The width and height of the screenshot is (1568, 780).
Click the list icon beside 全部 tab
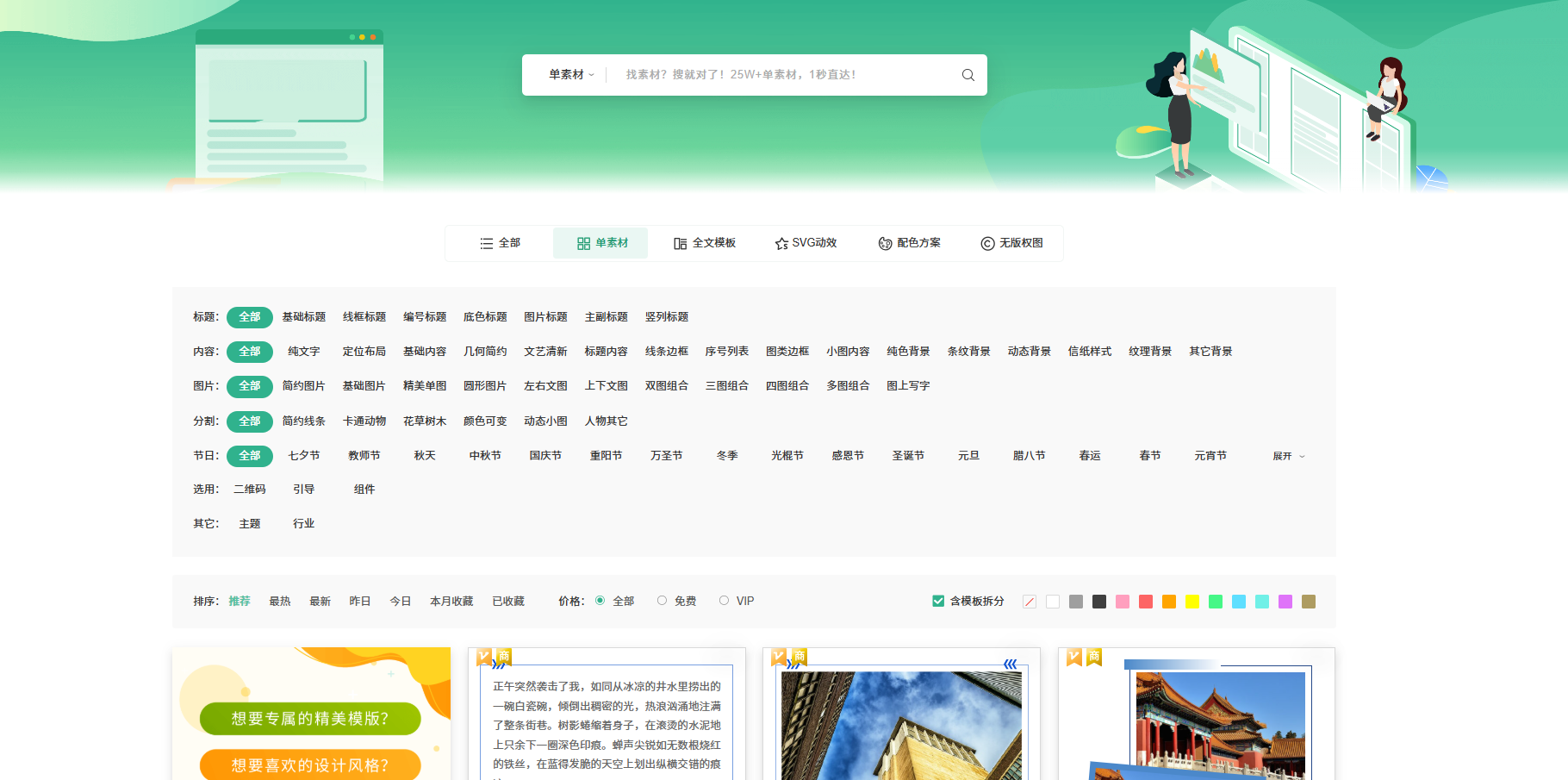[486, 243]
